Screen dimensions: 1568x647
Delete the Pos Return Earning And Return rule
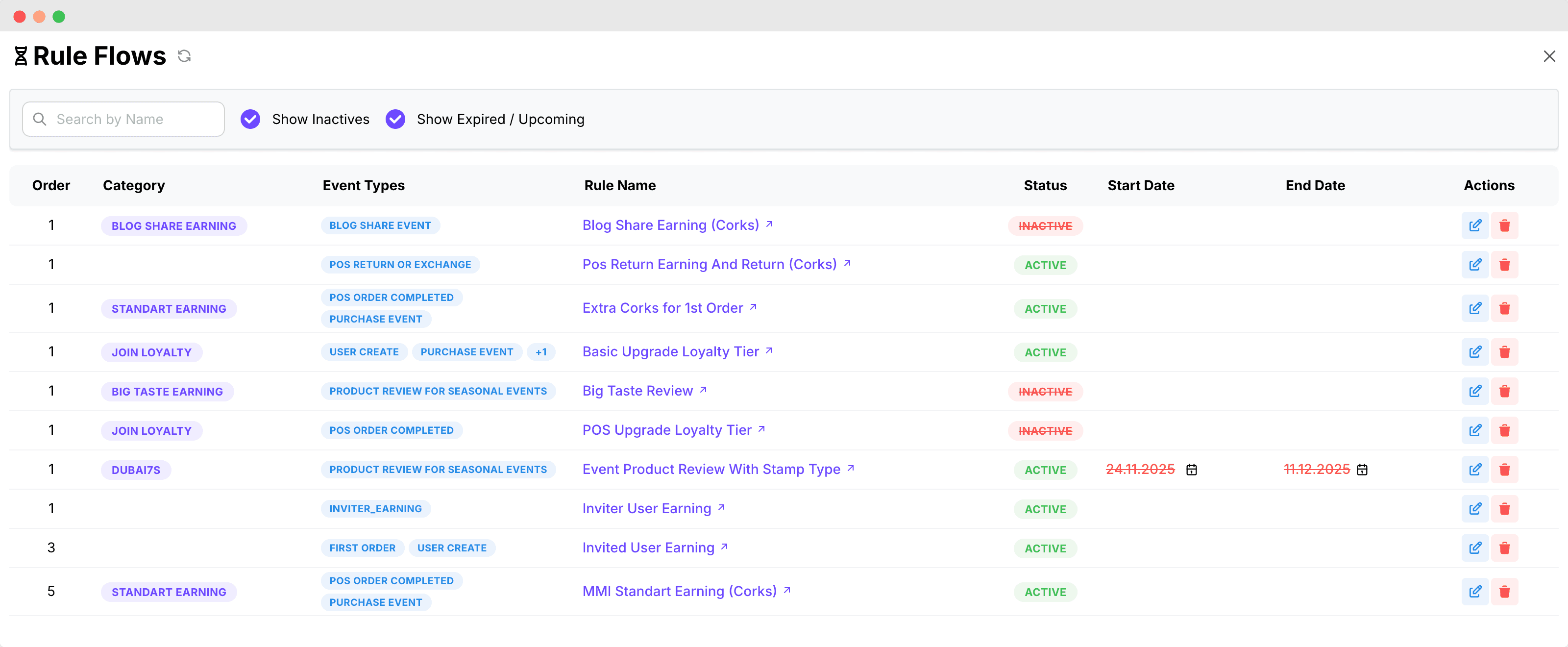tap(1504, 265)
